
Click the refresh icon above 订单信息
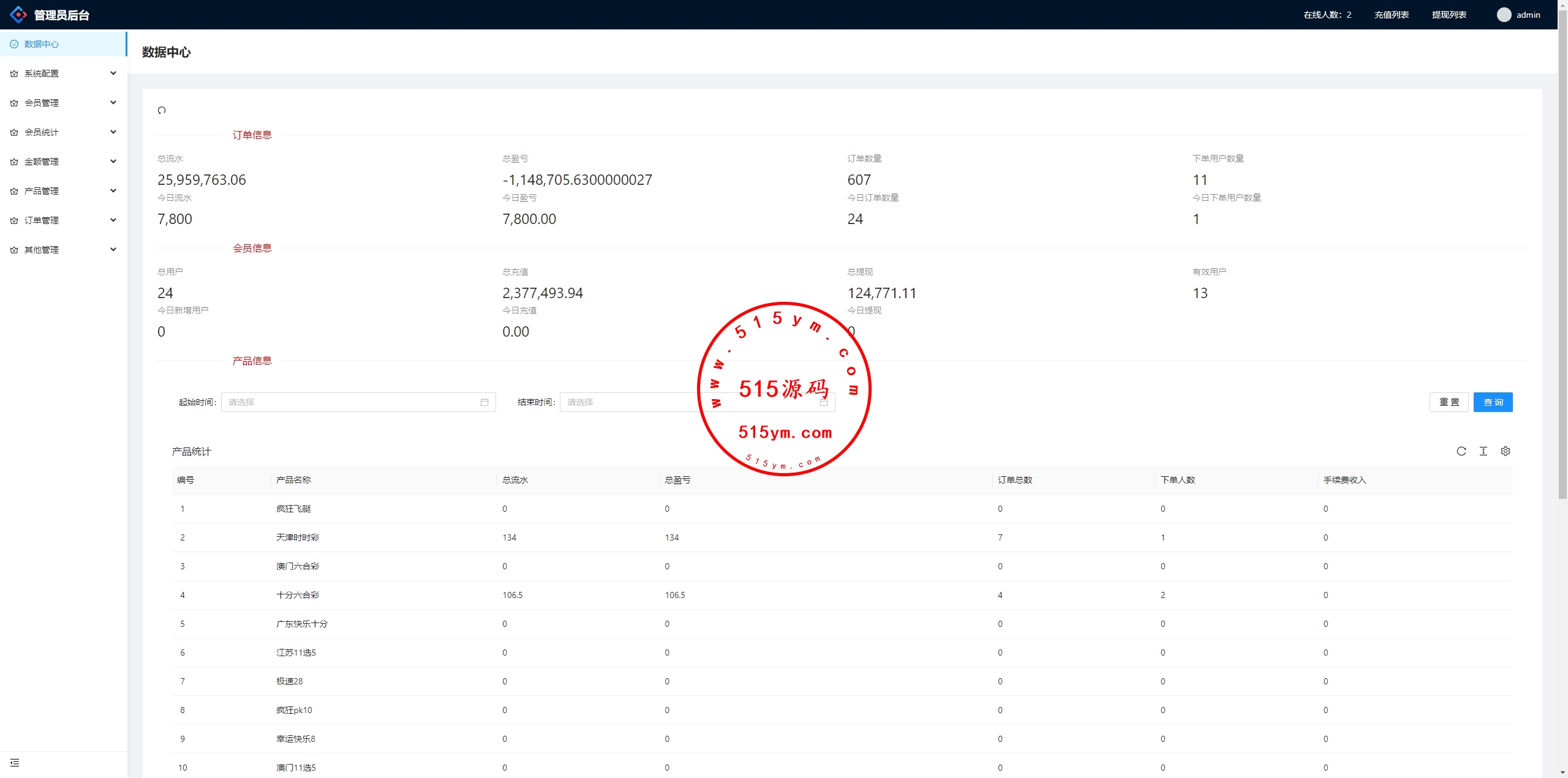[162, 110]
